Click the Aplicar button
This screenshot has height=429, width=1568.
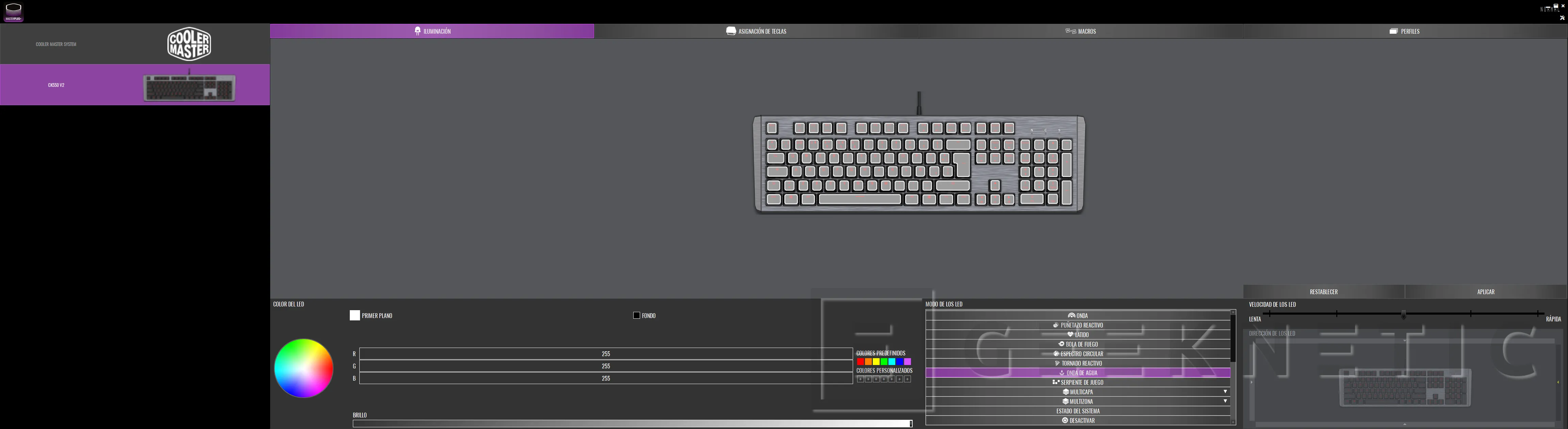click(x=1486, y=292)
